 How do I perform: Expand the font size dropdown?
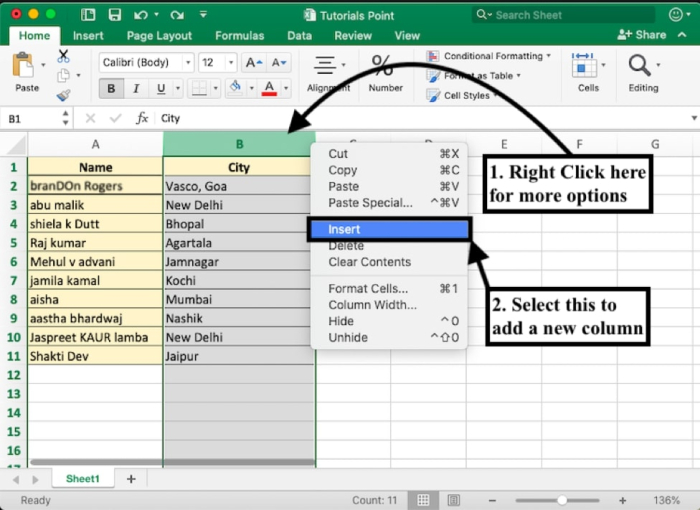point(231,63)
